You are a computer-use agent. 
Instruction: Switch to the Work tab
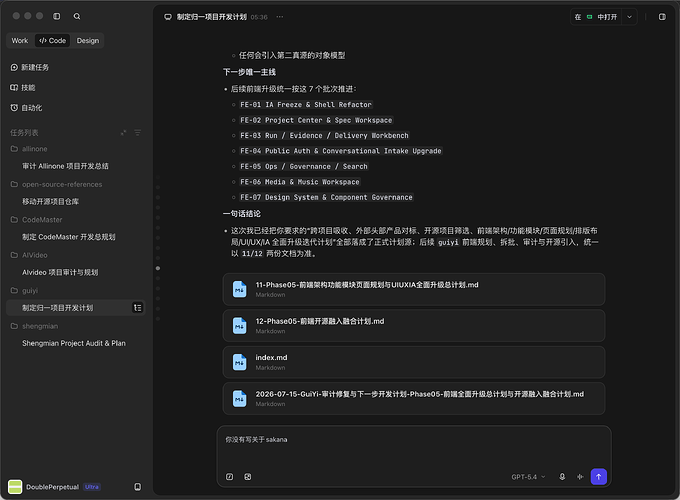(x=20, y=40)
